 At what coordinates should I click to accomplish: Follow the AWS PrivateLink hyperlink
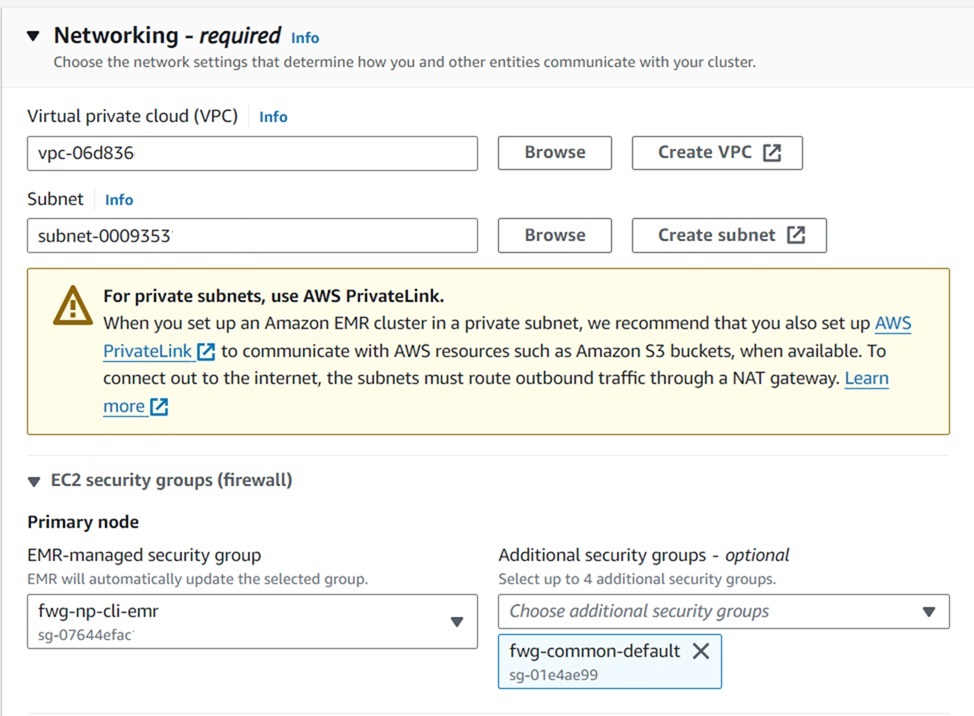click(893, 324)
